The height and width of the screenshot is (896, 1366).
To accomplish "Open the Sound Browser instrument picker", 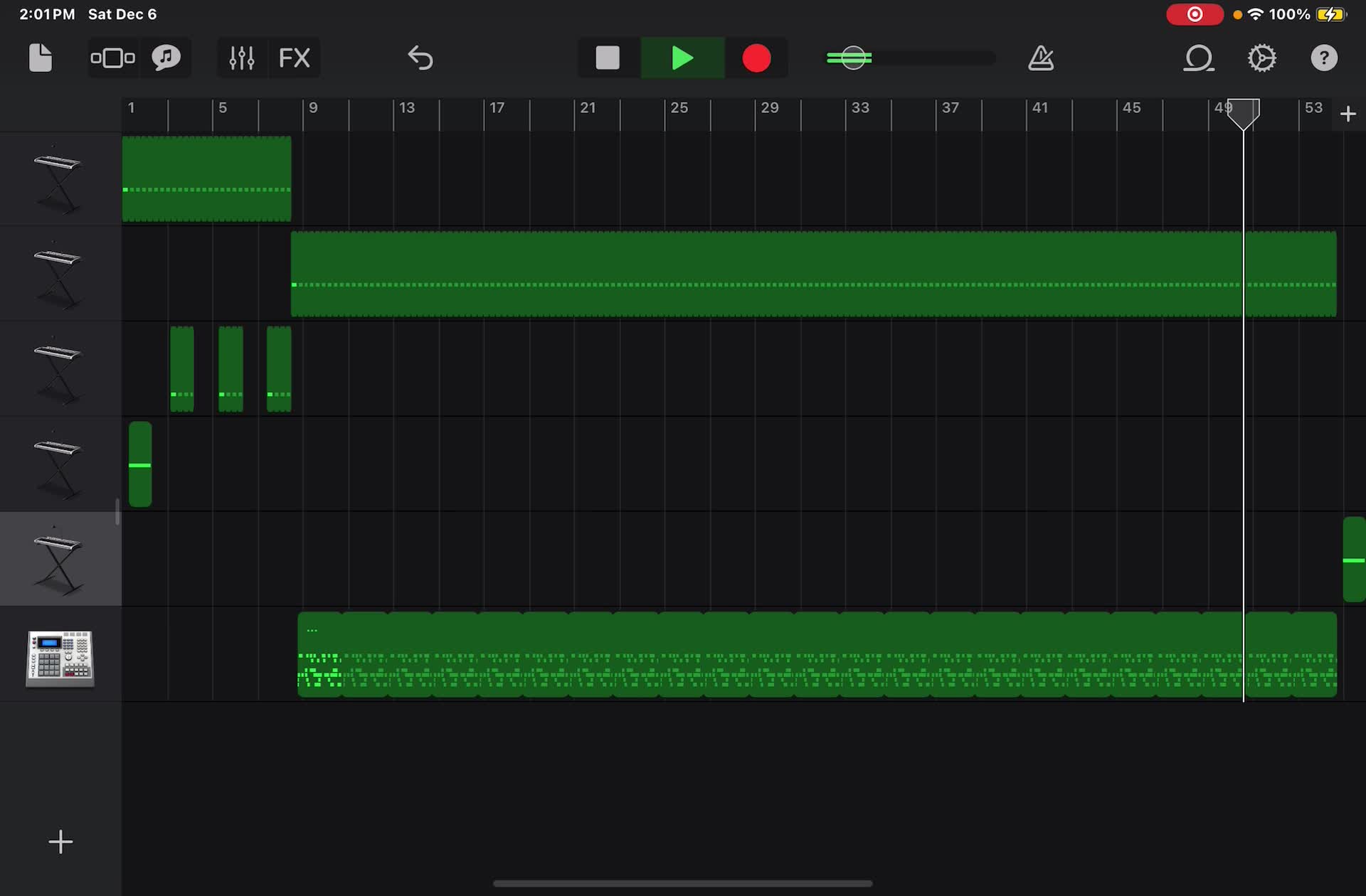I will click(x=165, y=58).
